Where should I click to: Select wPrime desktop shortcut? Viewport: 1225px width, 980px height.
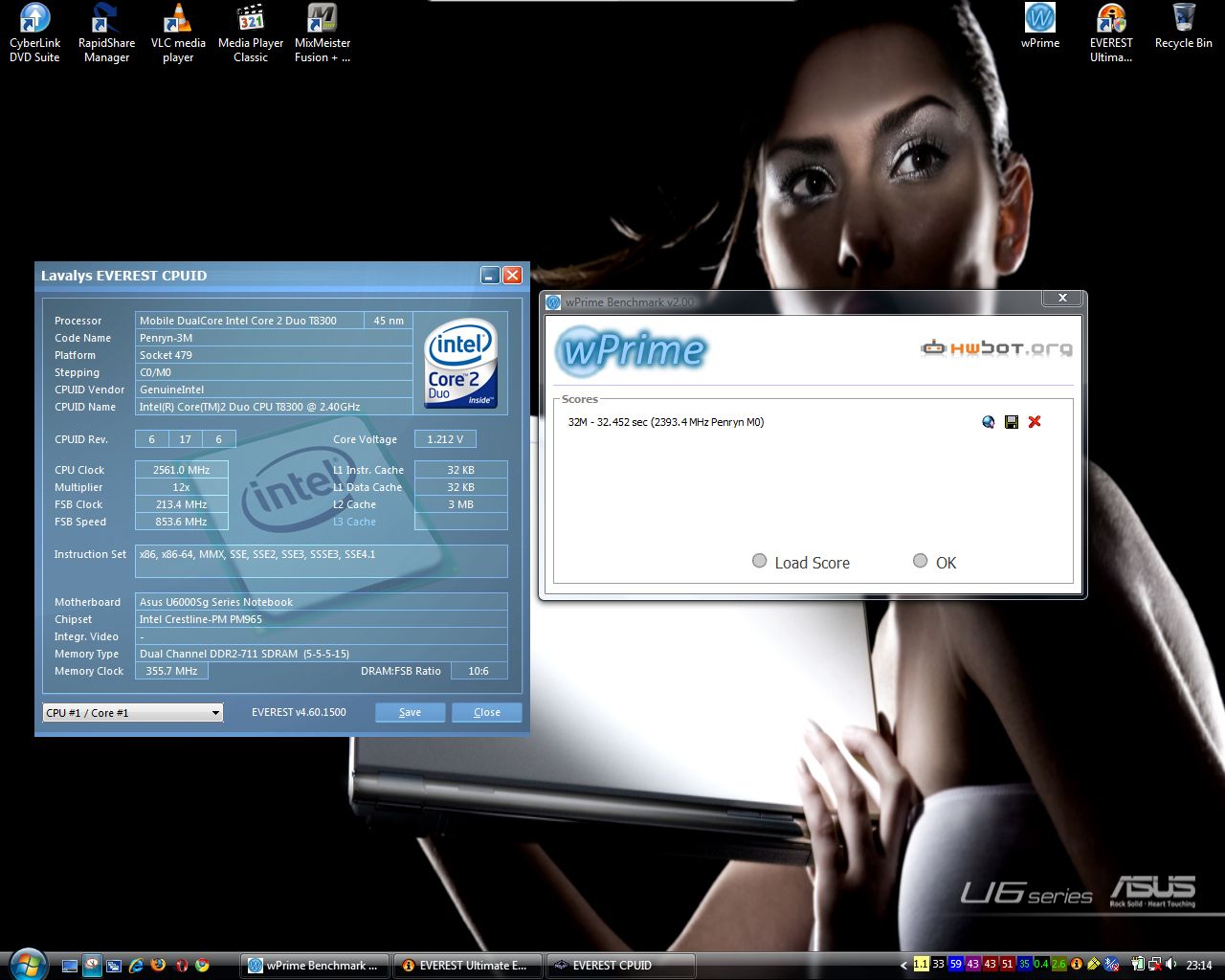point(1040,26)
